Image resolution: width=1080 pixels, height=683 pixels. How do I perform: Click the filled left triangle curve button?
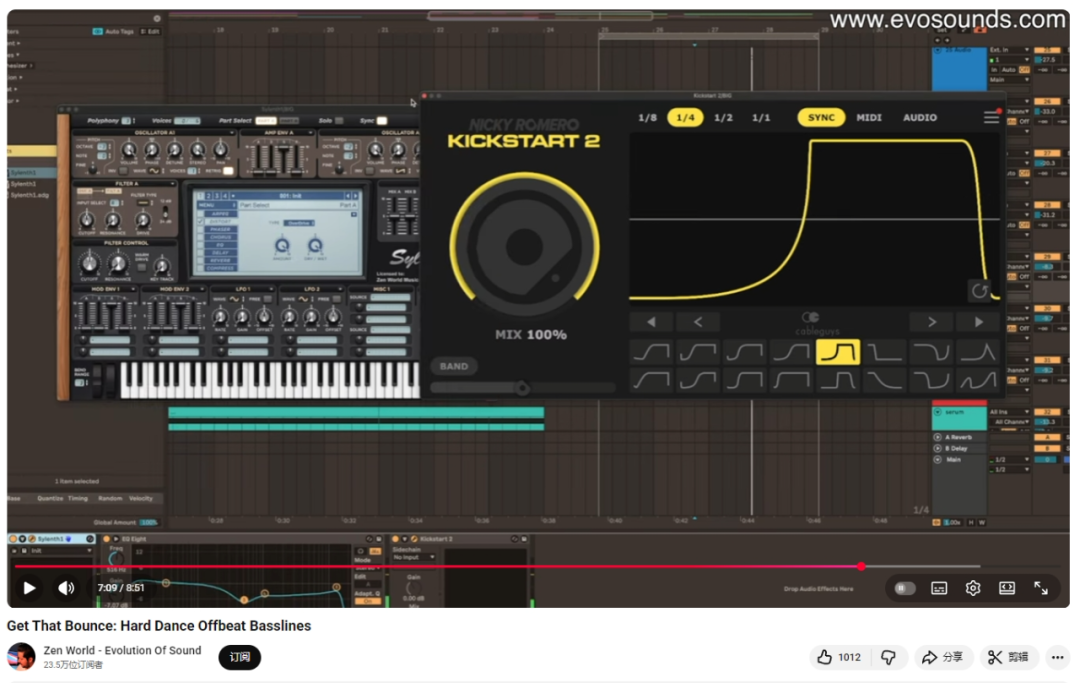pos(651,322)
